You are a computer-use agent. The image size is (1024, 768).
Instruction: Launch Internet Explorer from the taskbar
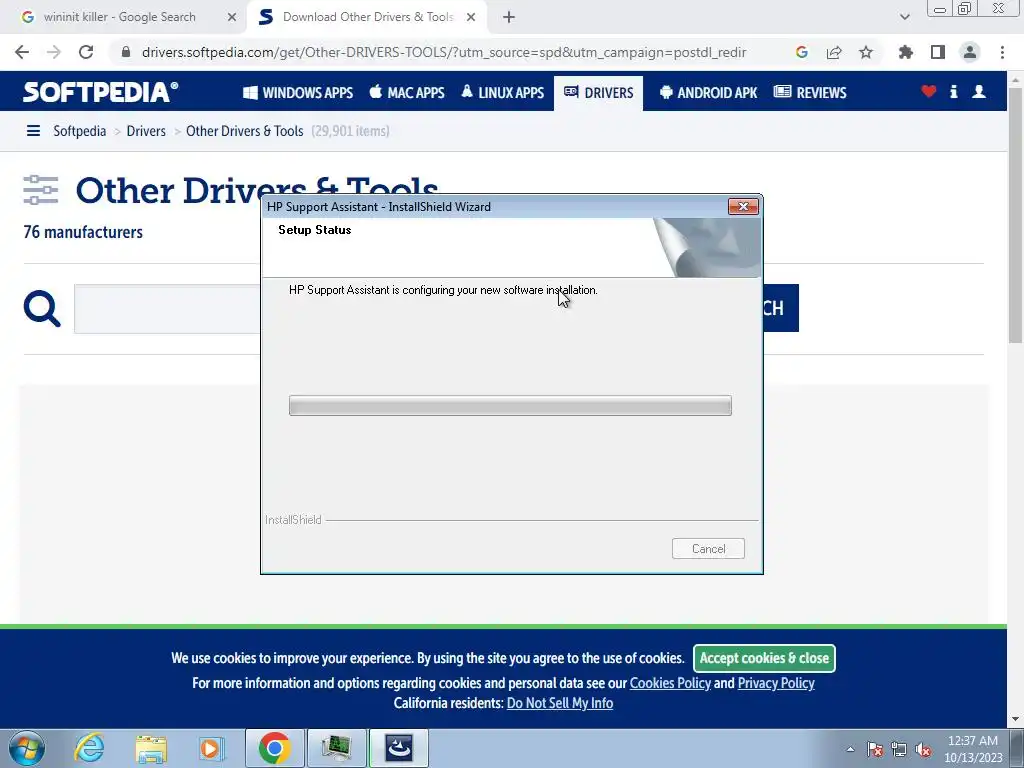tap(89, 748)
